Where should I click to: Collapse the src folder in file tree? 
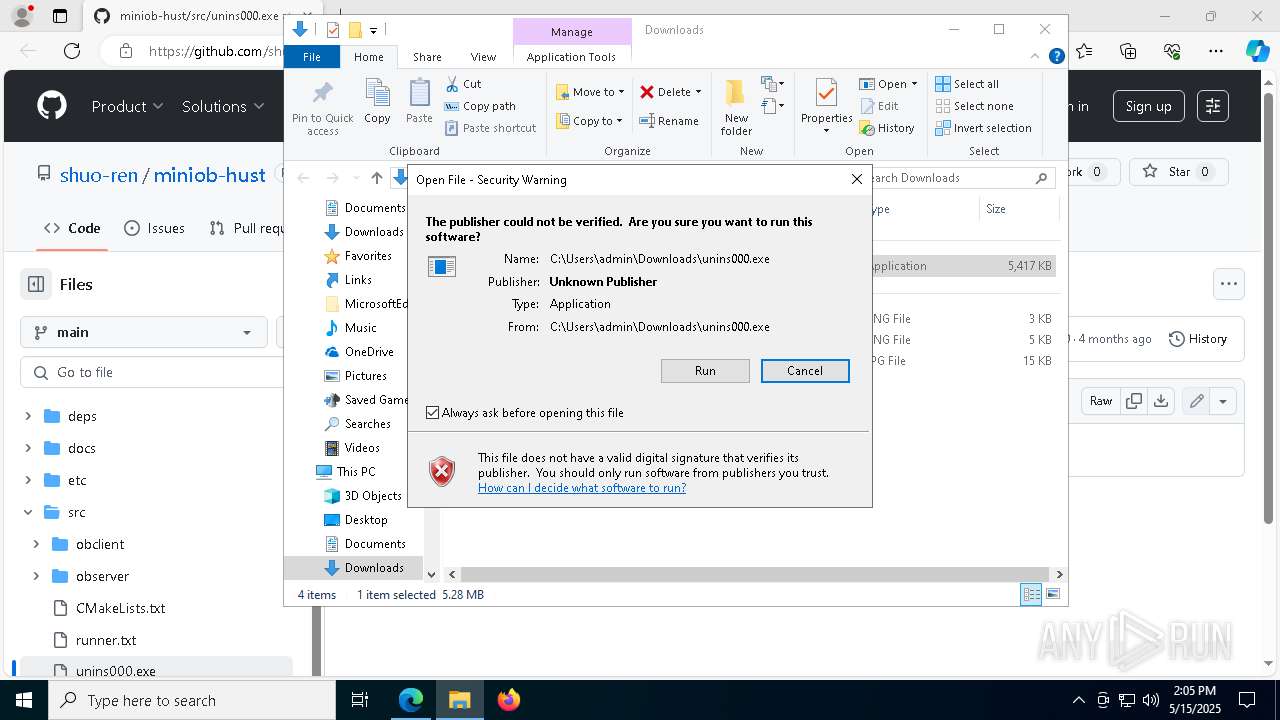coord(28,512)
